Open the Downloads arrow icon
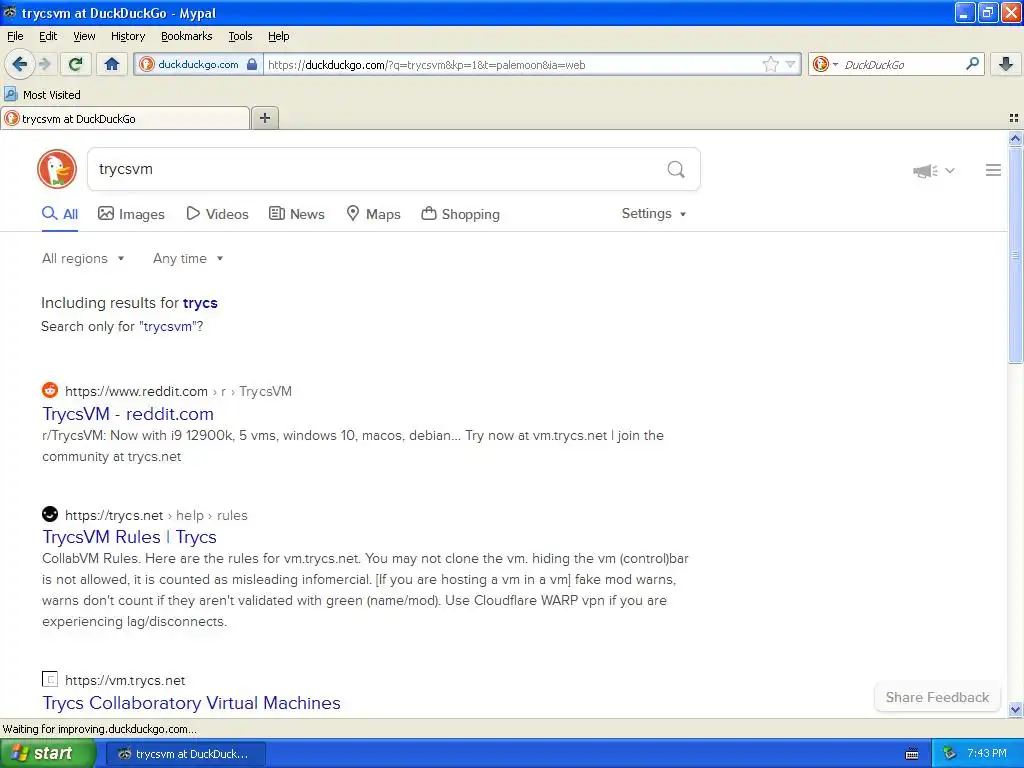This screenshot has width=1024, height=768. coord(1006,64)
